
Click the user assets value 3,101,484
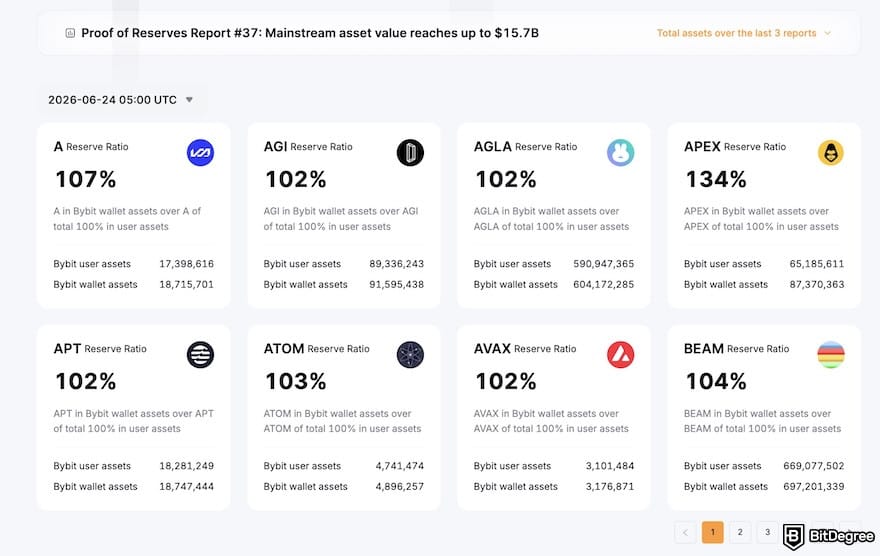pyautogui.click(x=609, y=466)
